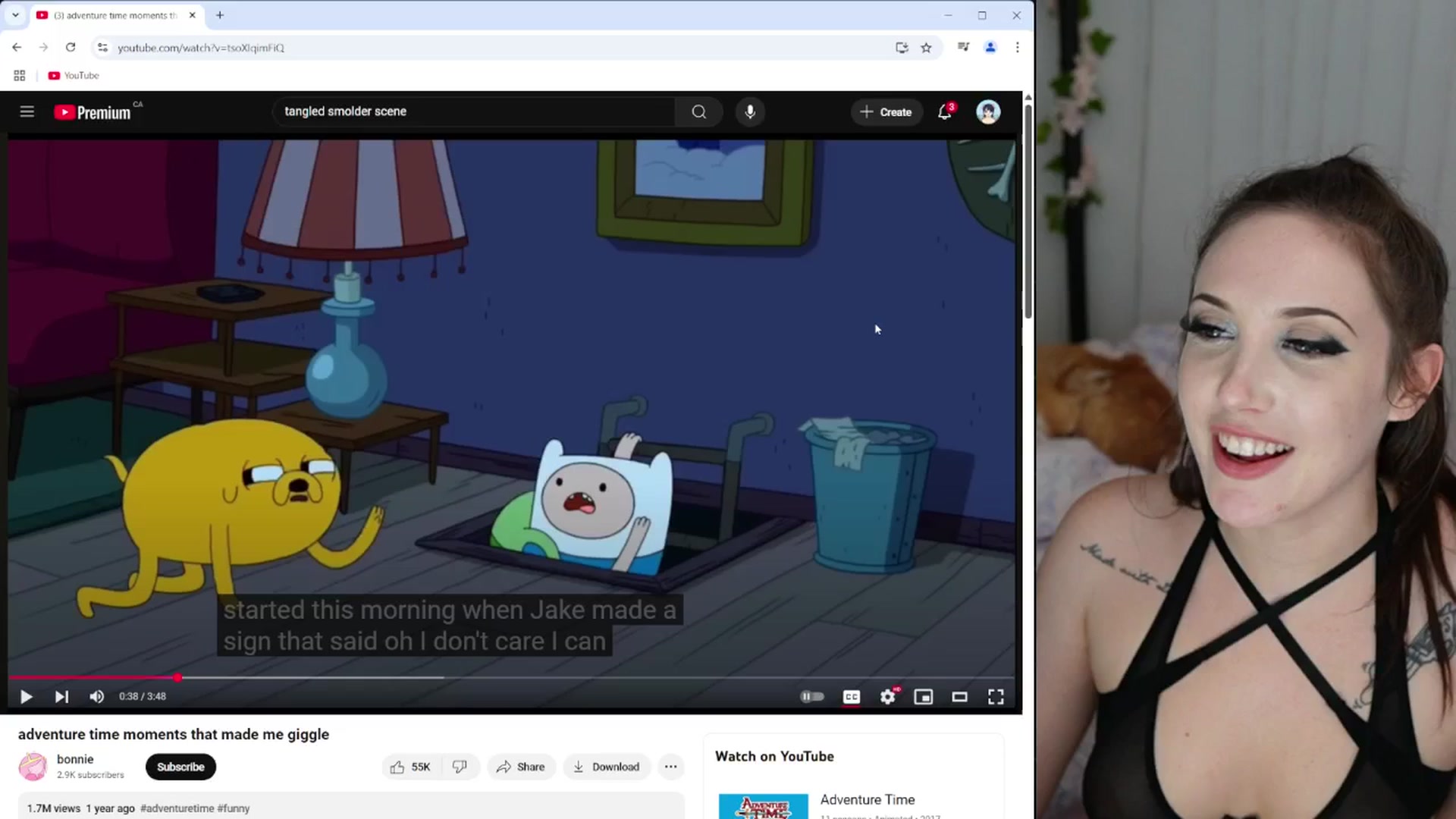Select the adventure time moments tab
This screenshot has height=819, width=1456.
pyautogui.click(x=115, y=15)
